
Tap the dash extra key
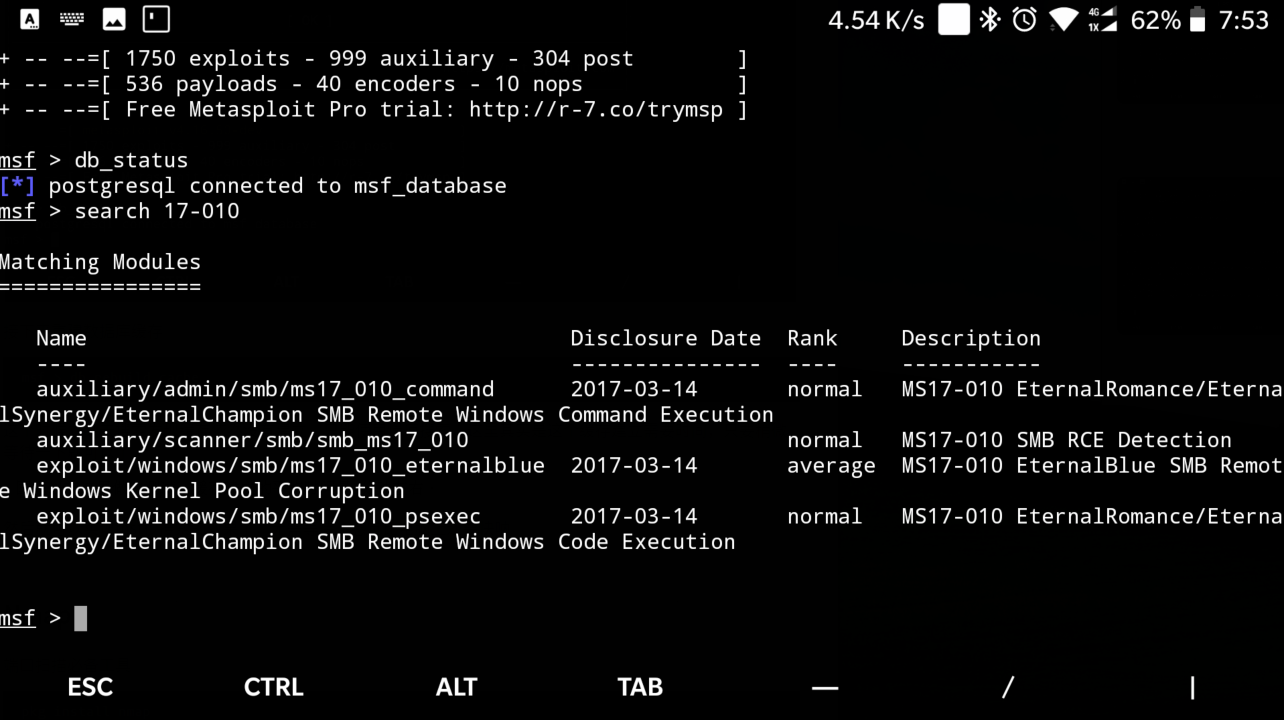[825, 687]
